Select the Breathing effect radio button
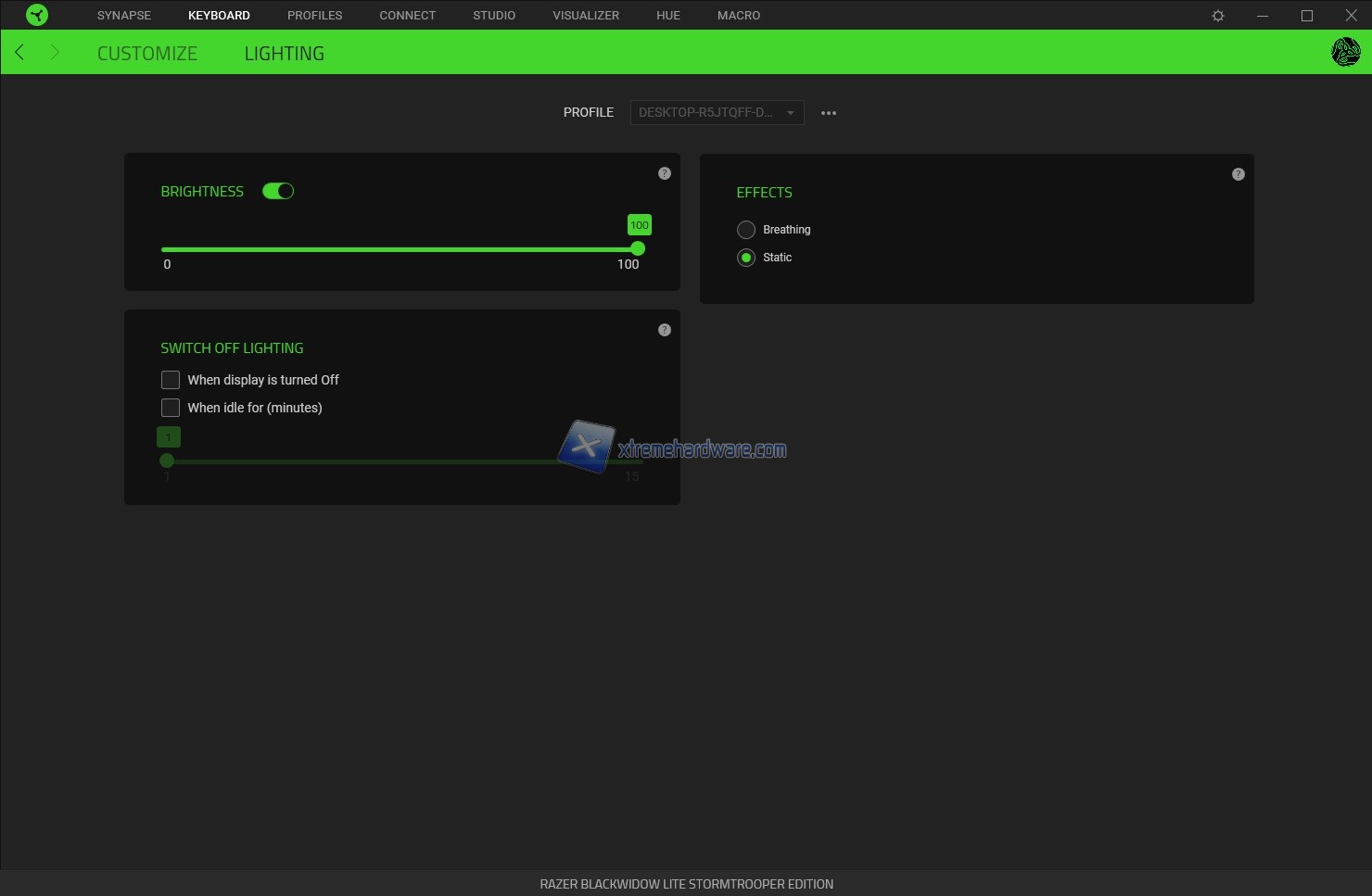Image resolution: width=1372 pixels, height=896 pixels. 746,230
